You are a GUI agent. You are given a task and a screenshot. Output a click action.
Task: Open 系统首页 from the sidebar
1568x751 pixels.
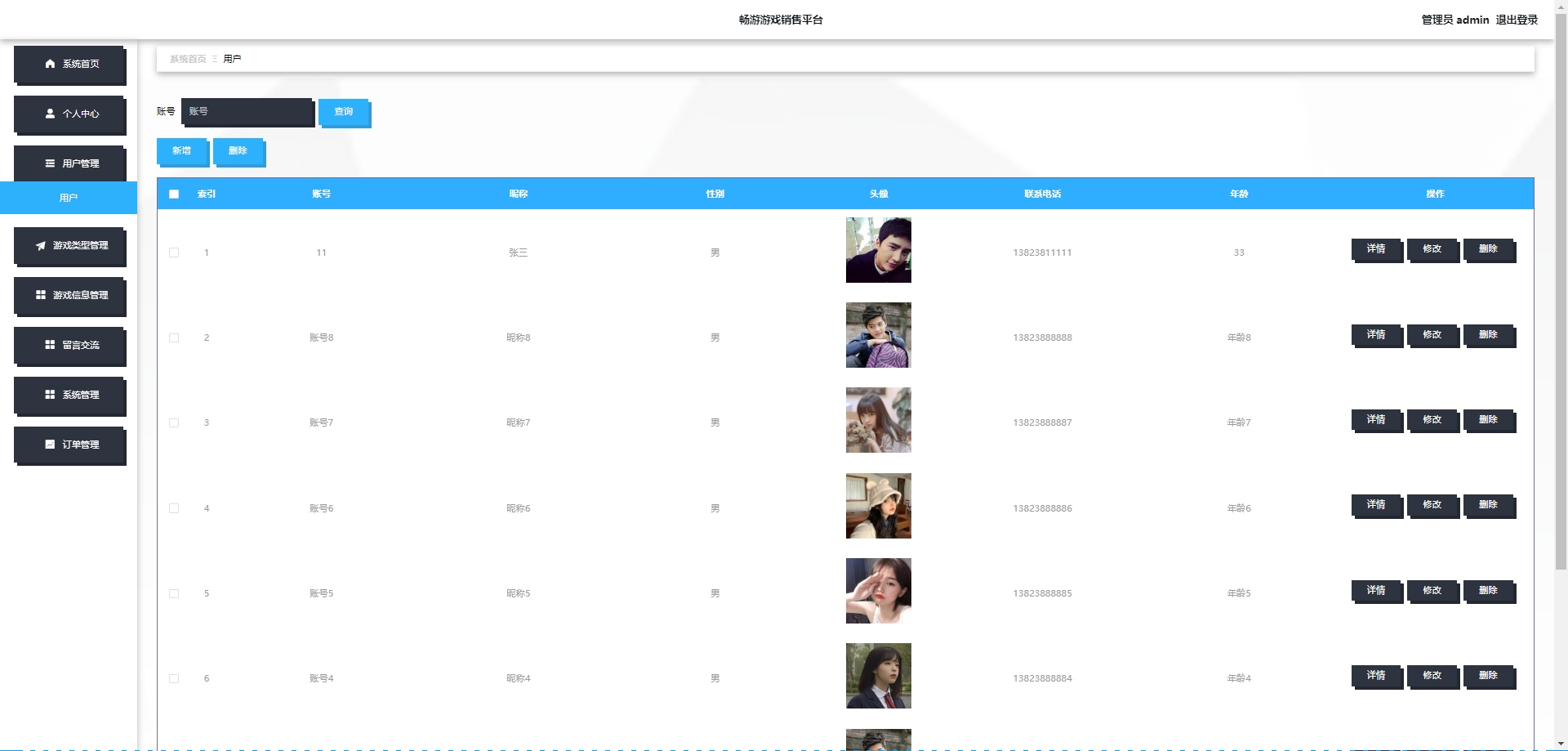click(x=70, y=65)
